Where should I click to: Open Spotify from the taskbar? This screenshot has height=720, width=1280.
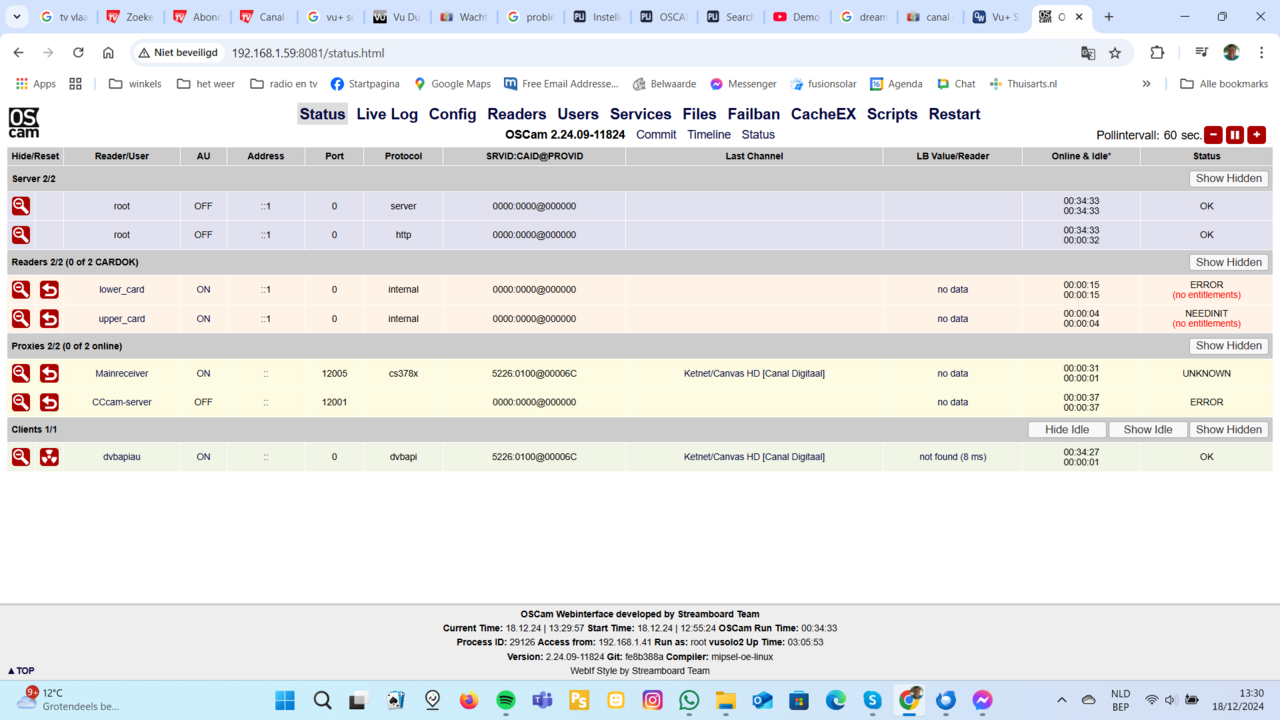click(506, 700)
